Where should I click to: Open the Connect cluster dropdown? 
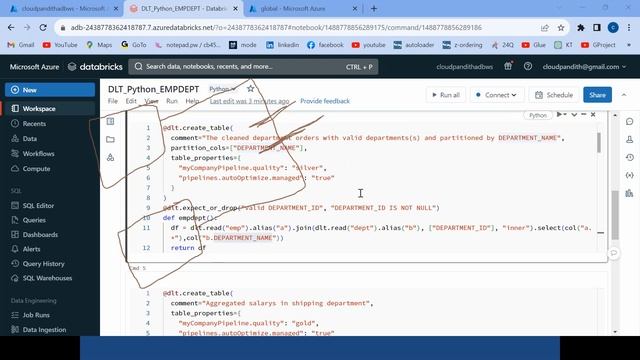[x=496, y=95]
